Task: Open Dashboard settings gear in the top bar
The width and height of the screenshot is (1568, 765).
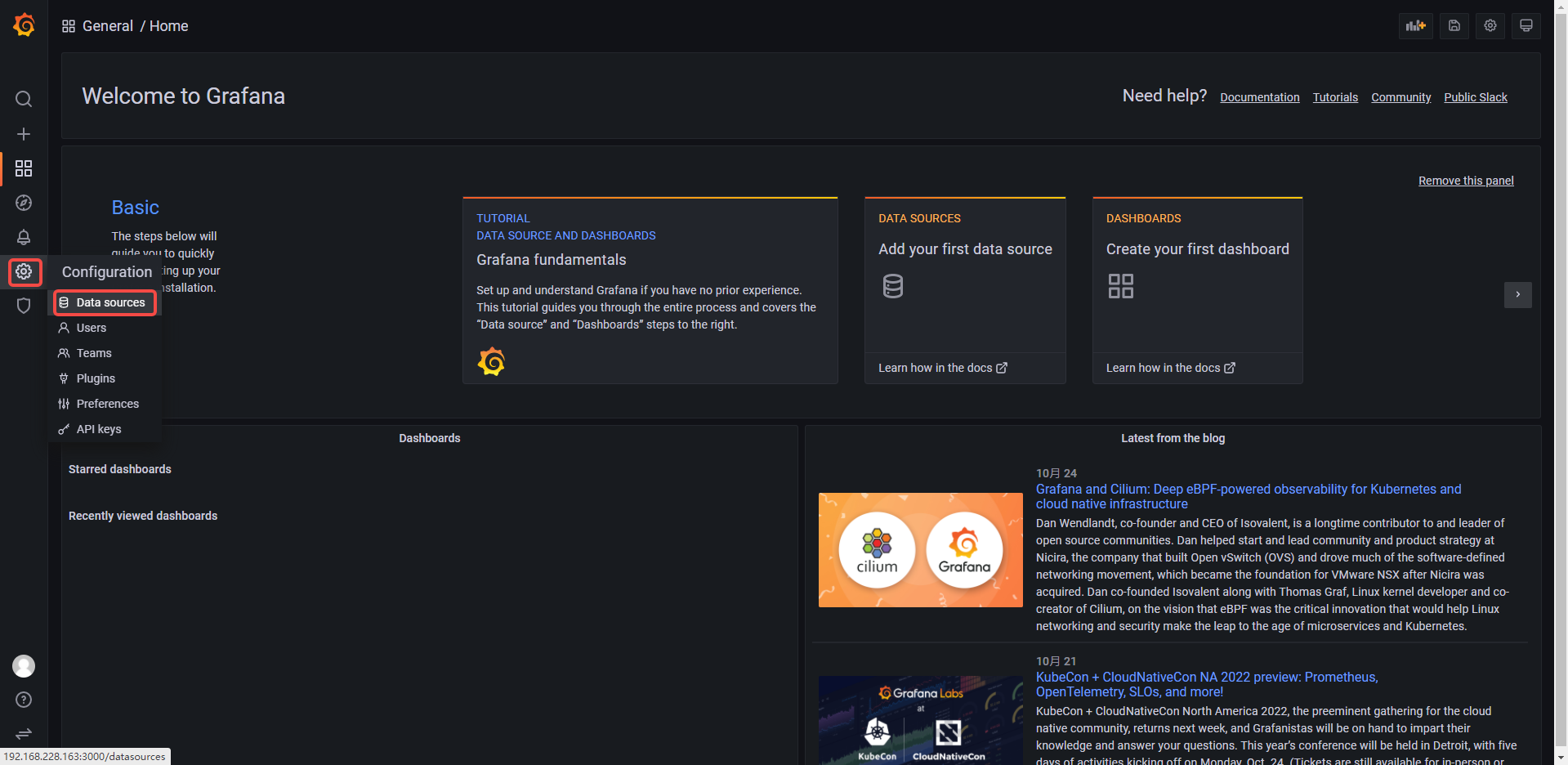Action: 1490,26
